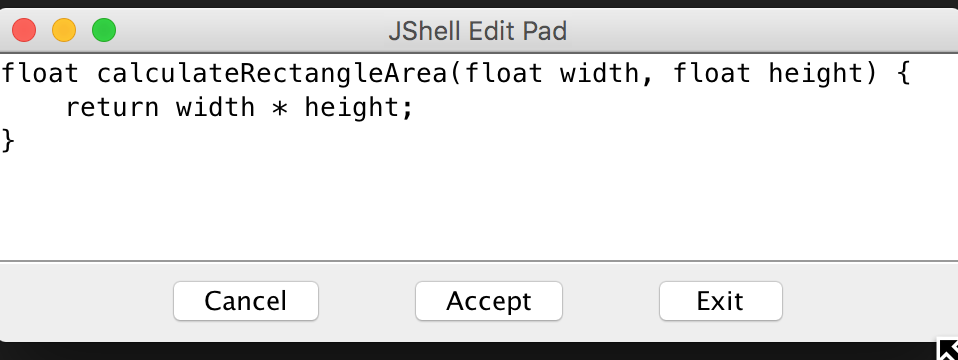Click the height parameter in method signature
This screenshot has height=360, width=958.
click(815, 75)
